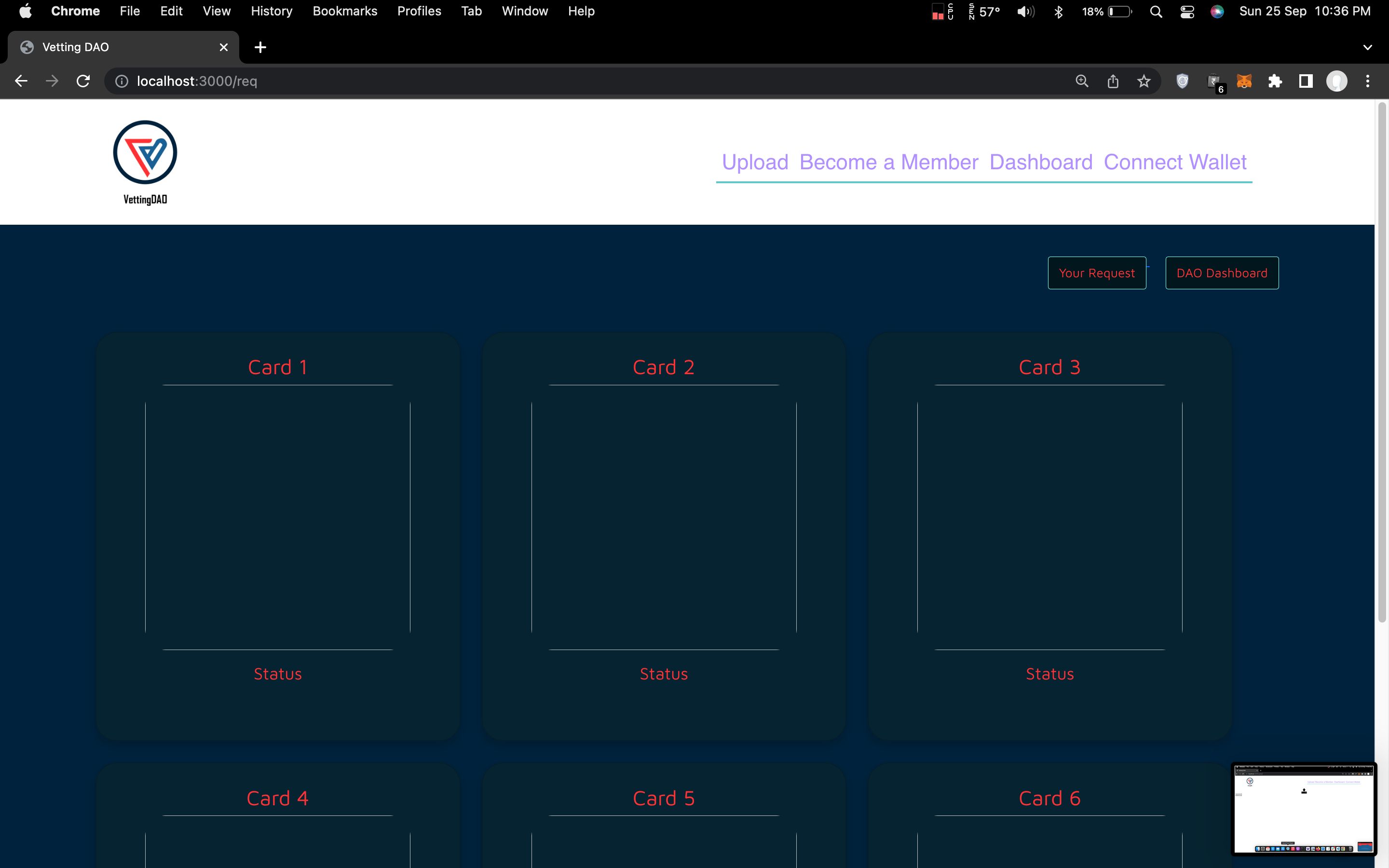Click the Your Request button
This screenshot has height=868, width=1389.
[1097, 273]
